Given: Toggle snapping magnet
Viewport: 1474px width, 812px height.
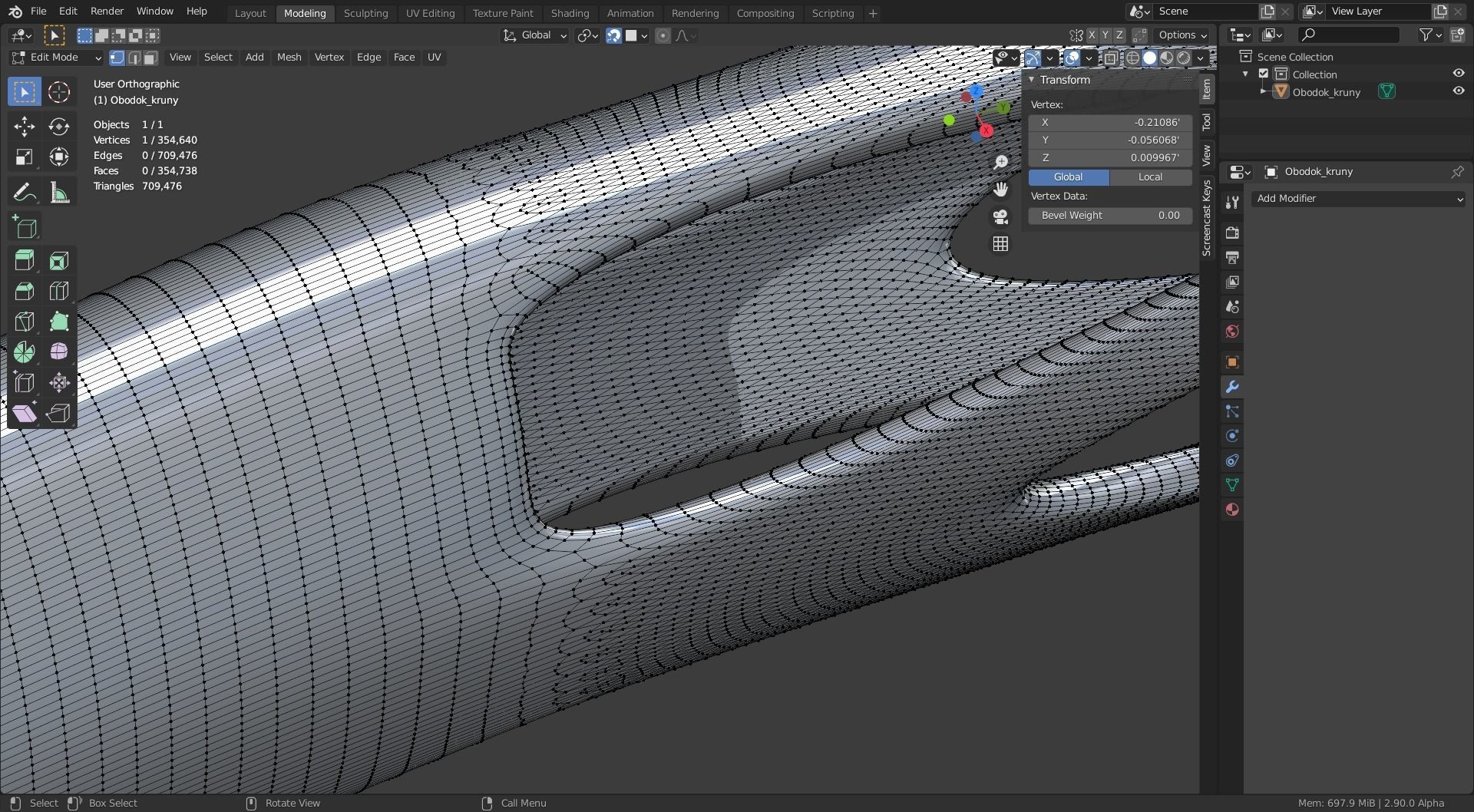Looking at the screenshot, I should 613,35.
